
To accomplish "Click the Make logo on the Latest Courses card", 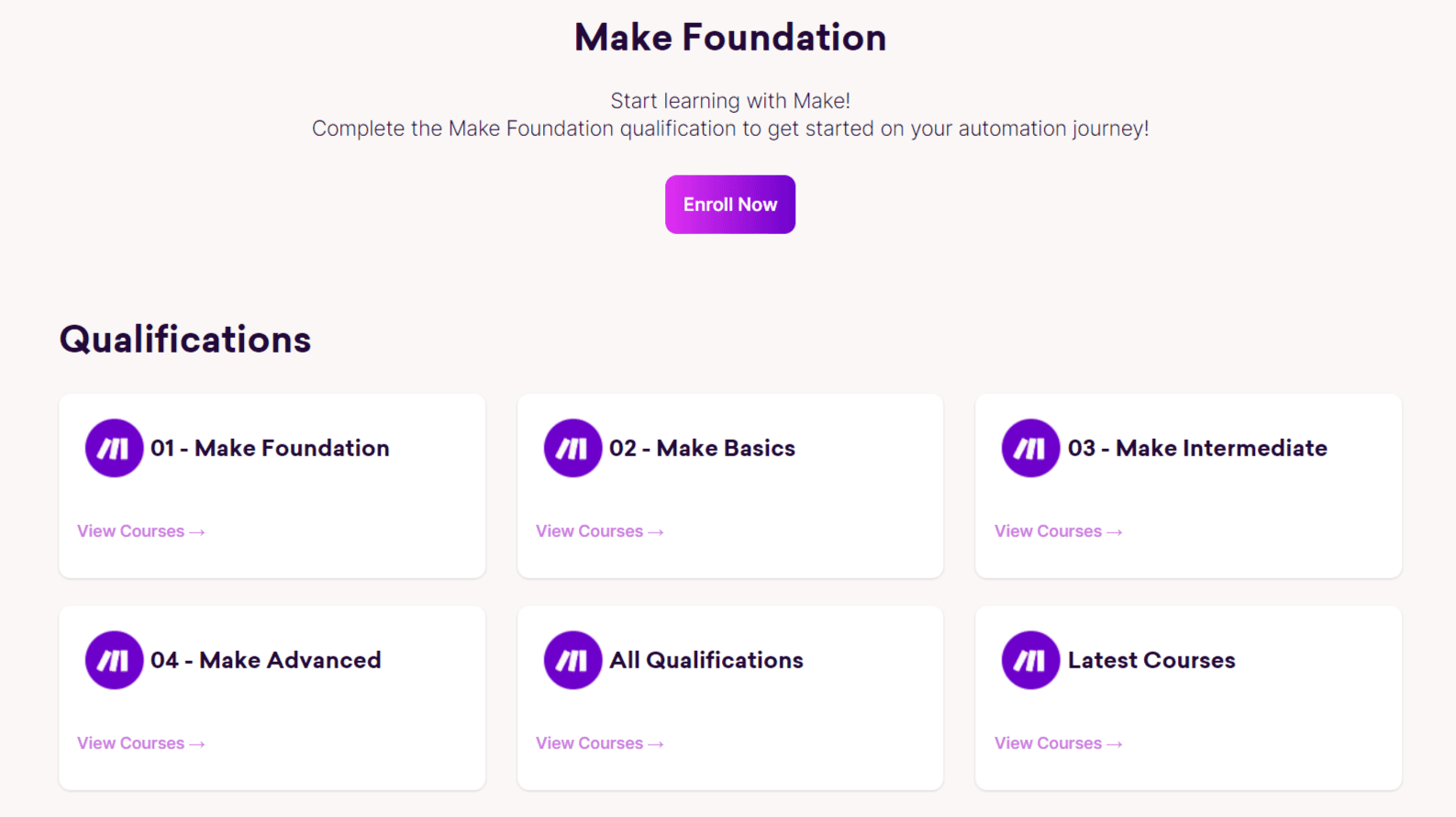I will [1029, 659].
